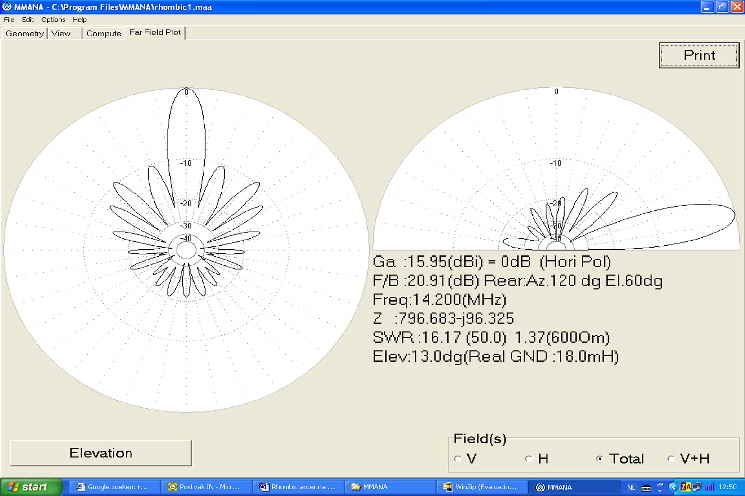Click the system tray clock
745x496 pixels.
tap(727, 487)
